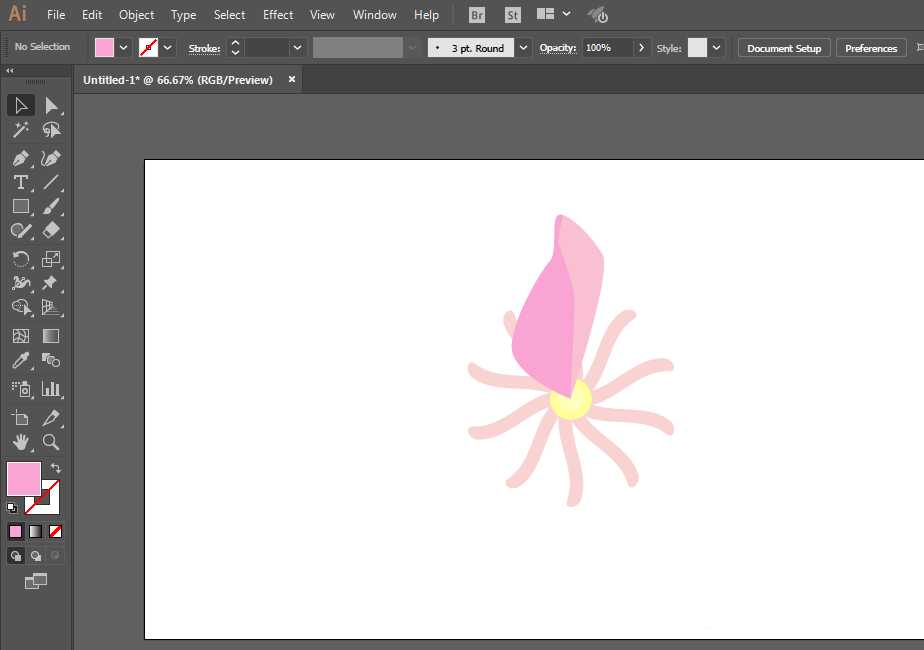
Task: Open the Object menu
Action: (136, 15)
